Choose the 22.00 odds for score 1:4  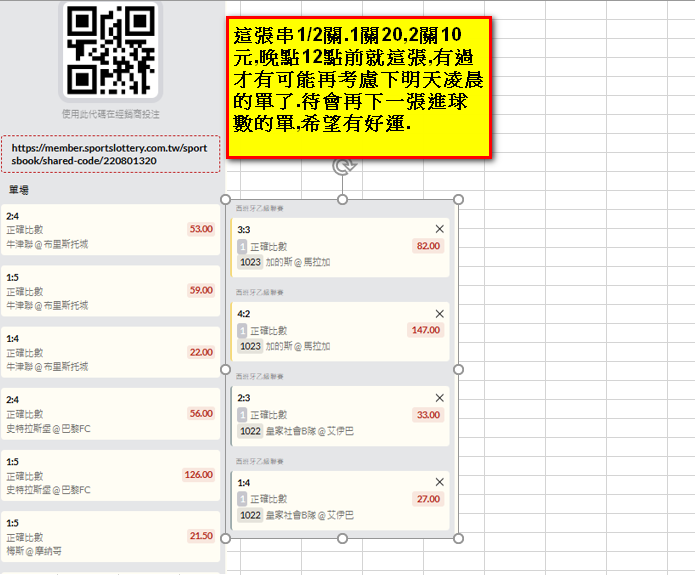pyautogui.click(x=201, y=352)
